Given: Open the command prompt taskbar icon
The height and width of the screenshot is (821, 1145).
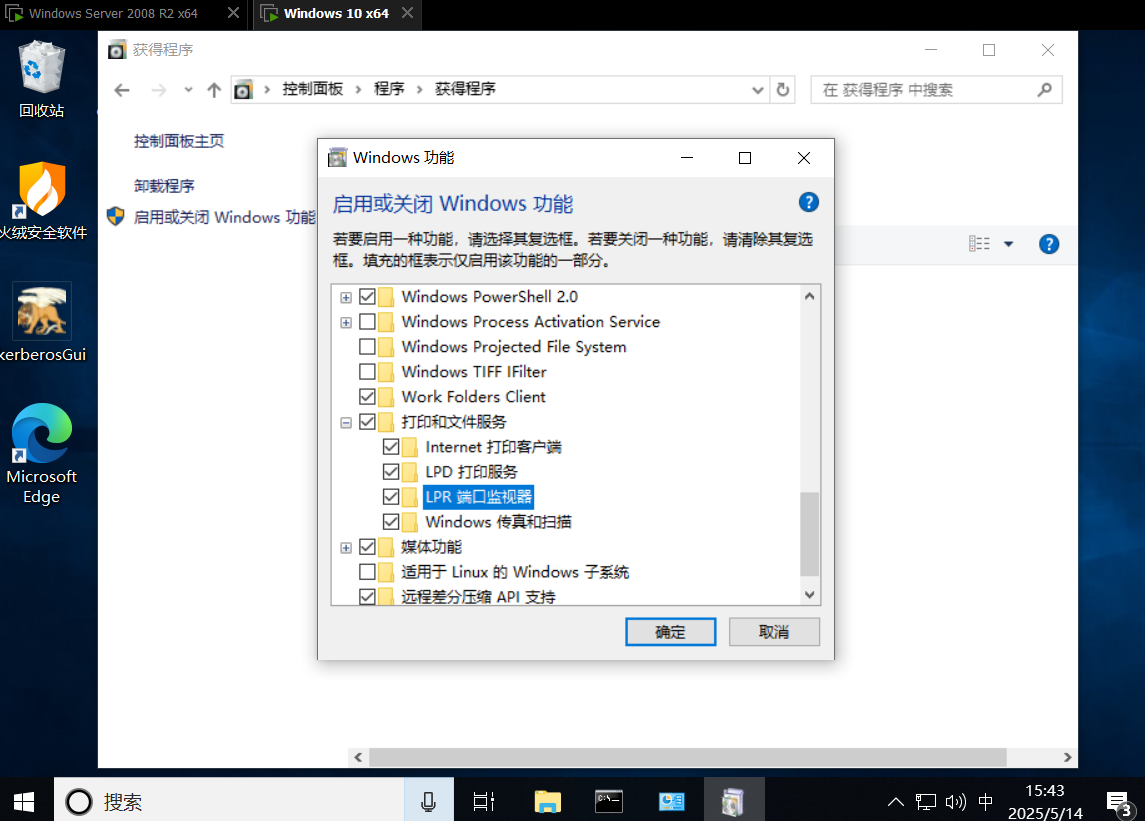Looking at the screenshot, I should point(608,801).
